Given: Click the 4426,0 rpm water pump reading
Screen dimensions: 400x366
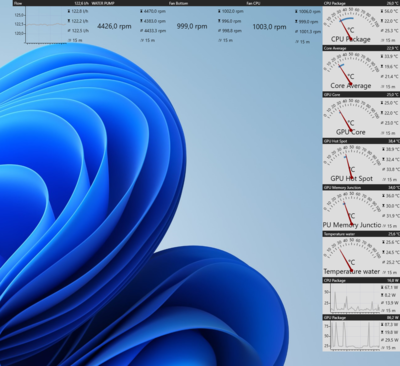Looking at the screenshot, I should click(x=114, y=26).
